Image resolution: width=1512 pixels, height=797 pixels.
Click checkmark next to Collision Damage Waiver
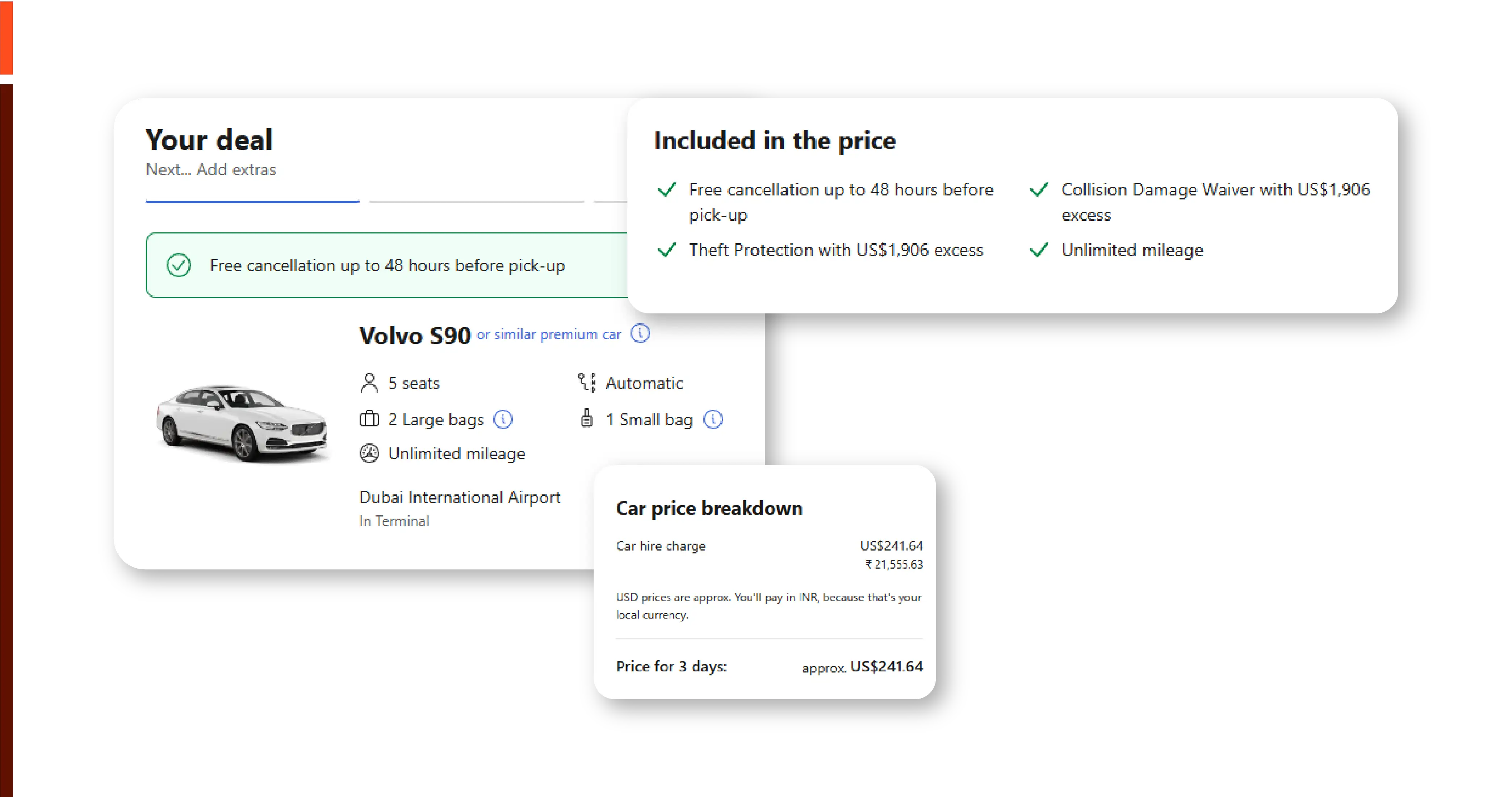(1039, 189)
